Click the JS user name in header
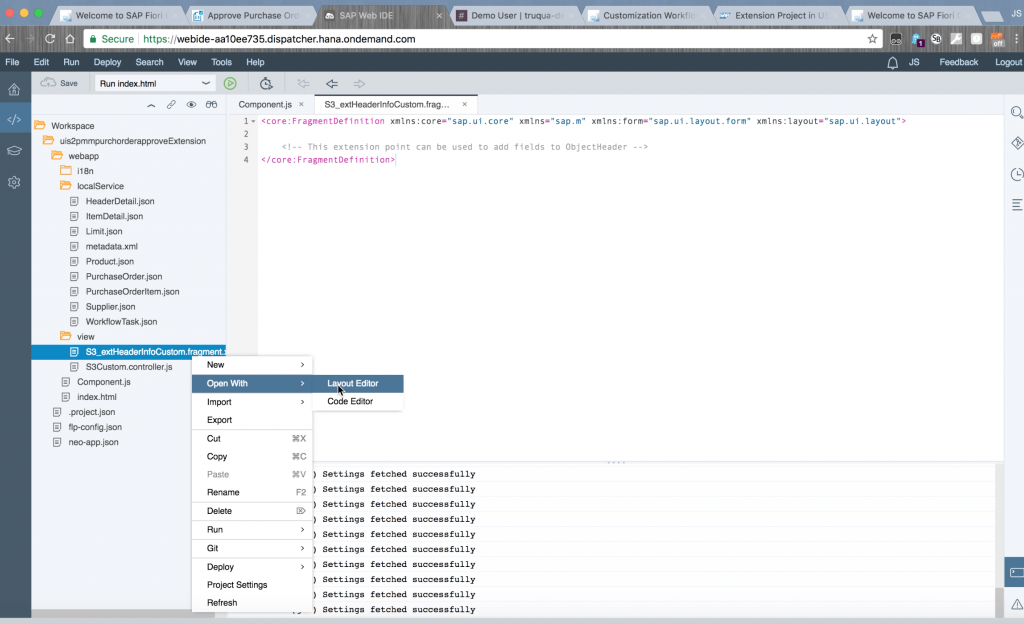 914,62
